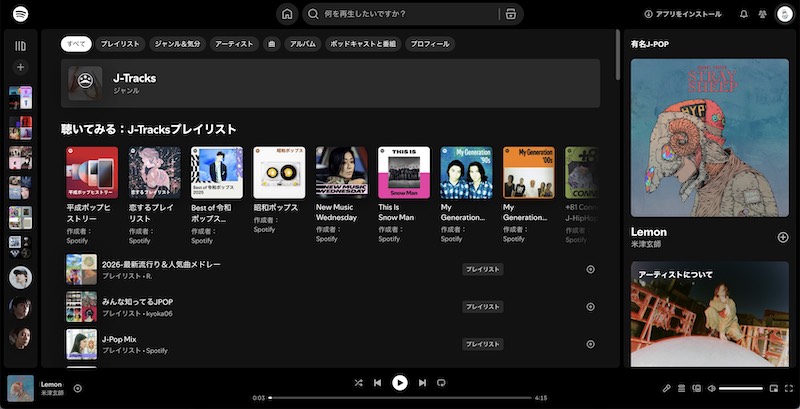The image size is (800, 409).
Task: Open 昭和ポップス playlist card
Action: point(279,191)
